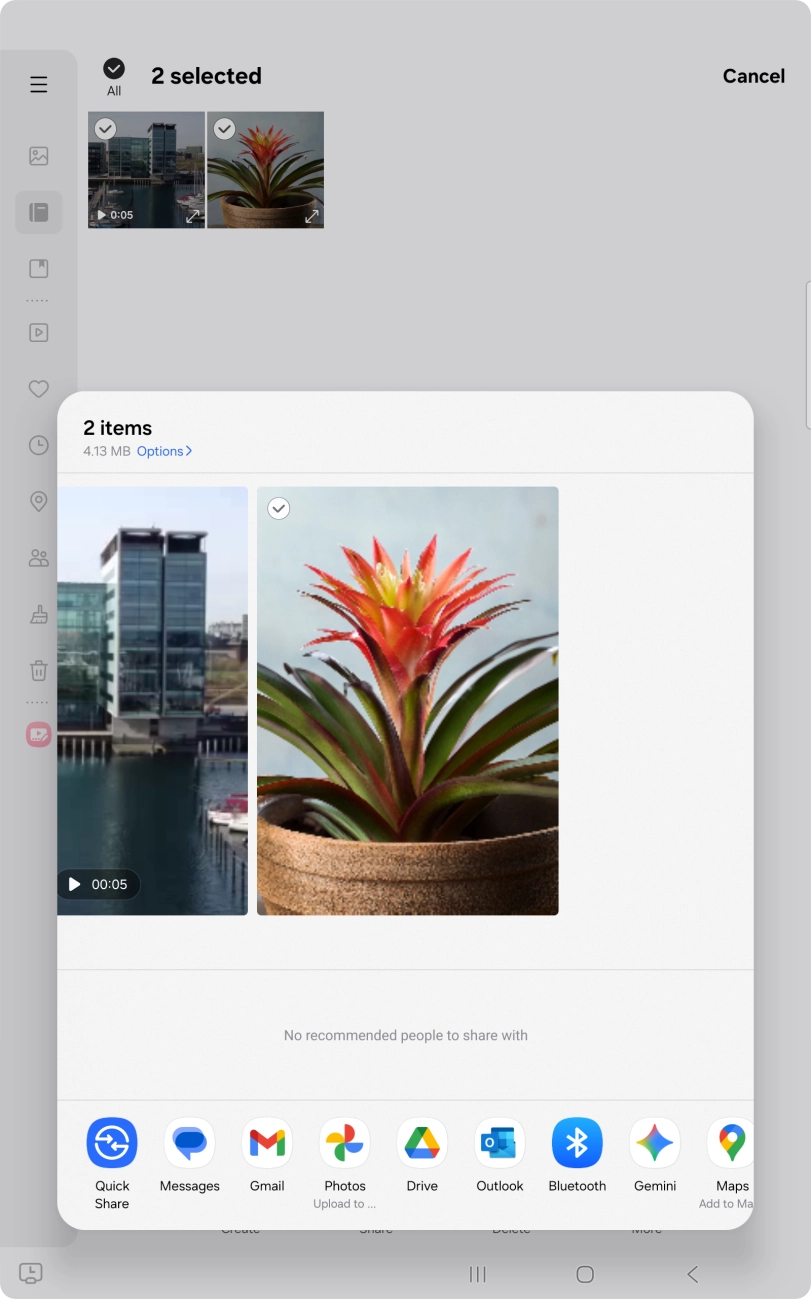Upload items to Google Photos
This screenshot has width=811, height=1299.
tap(345, 1143)
